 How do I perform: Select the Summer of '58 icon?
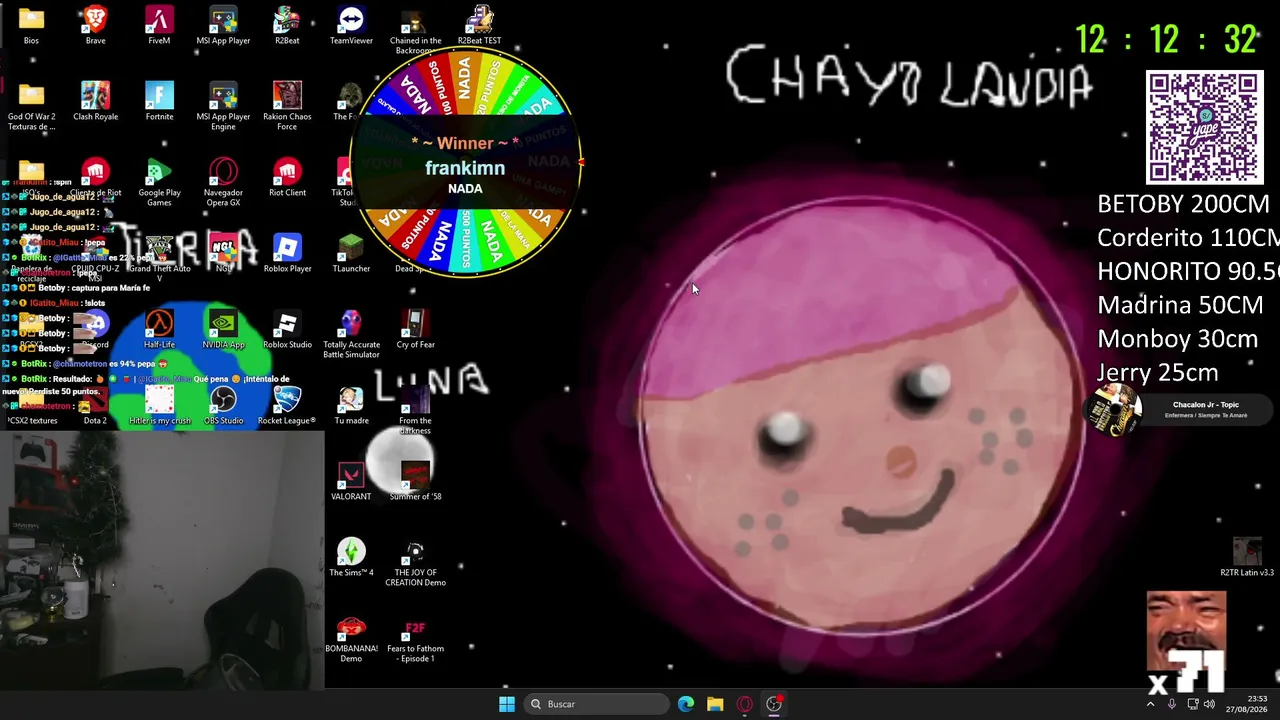click(415, 482)
